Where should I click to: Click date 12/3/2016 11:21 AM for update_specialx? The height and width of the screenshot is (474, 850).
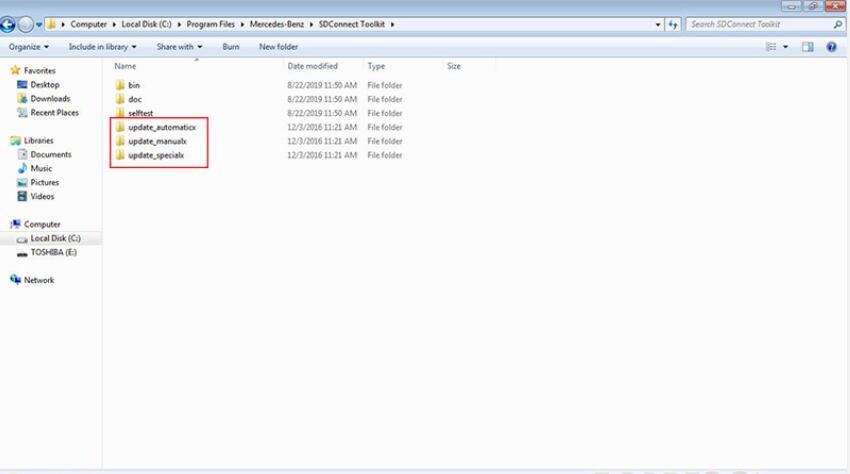322,156
